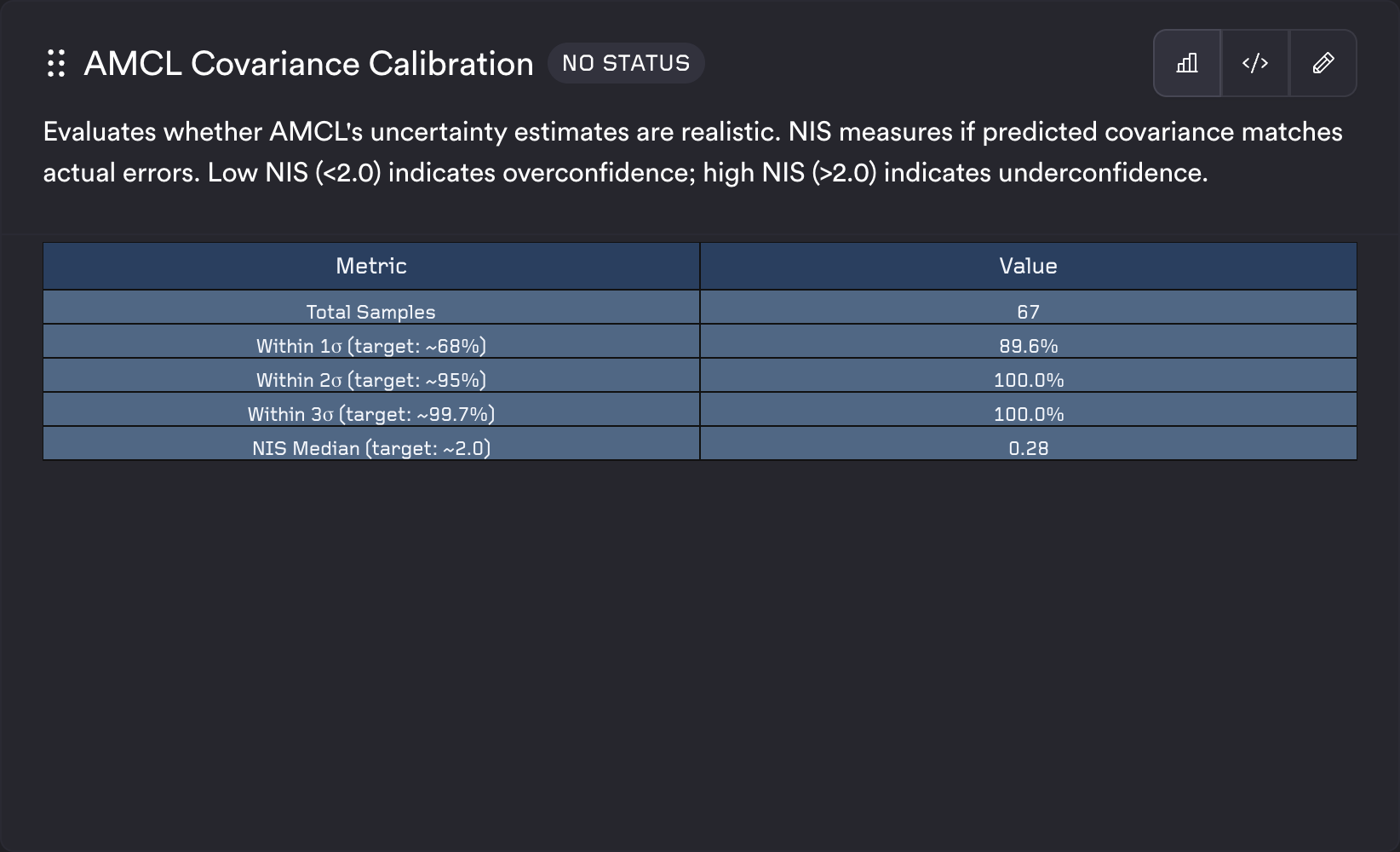Image resolution: width=1400 pixels, height=852 pixels.
Task: Select the NIS Median table row
Action: 370,447
